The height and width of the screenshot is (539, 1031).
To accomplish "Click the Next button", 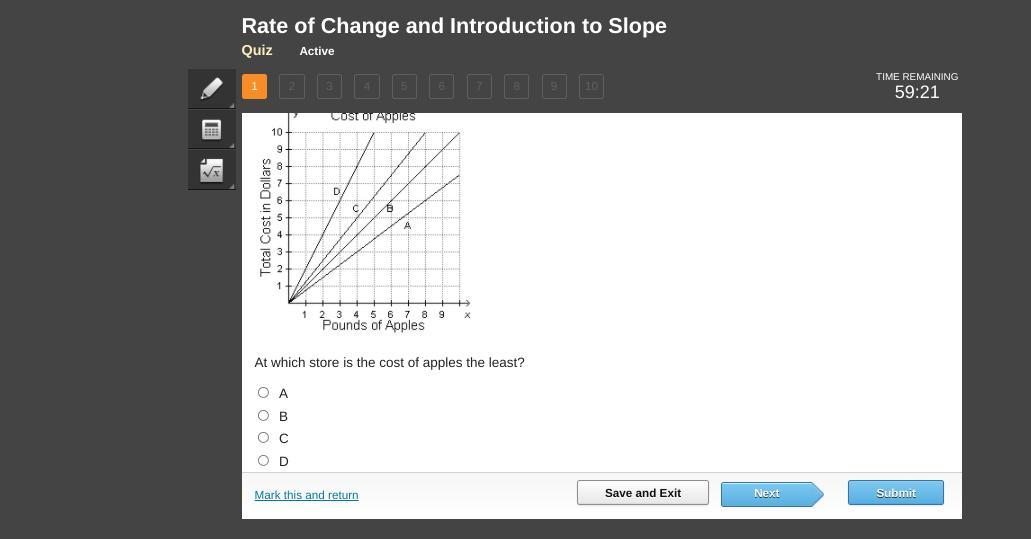I will (x=767, y=493).
